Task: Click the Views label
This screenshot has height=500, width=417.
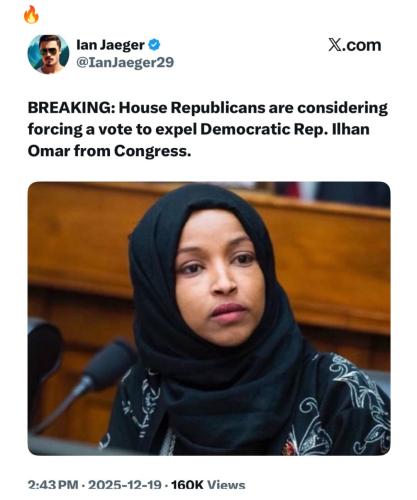Action: (x=226, y=485)
